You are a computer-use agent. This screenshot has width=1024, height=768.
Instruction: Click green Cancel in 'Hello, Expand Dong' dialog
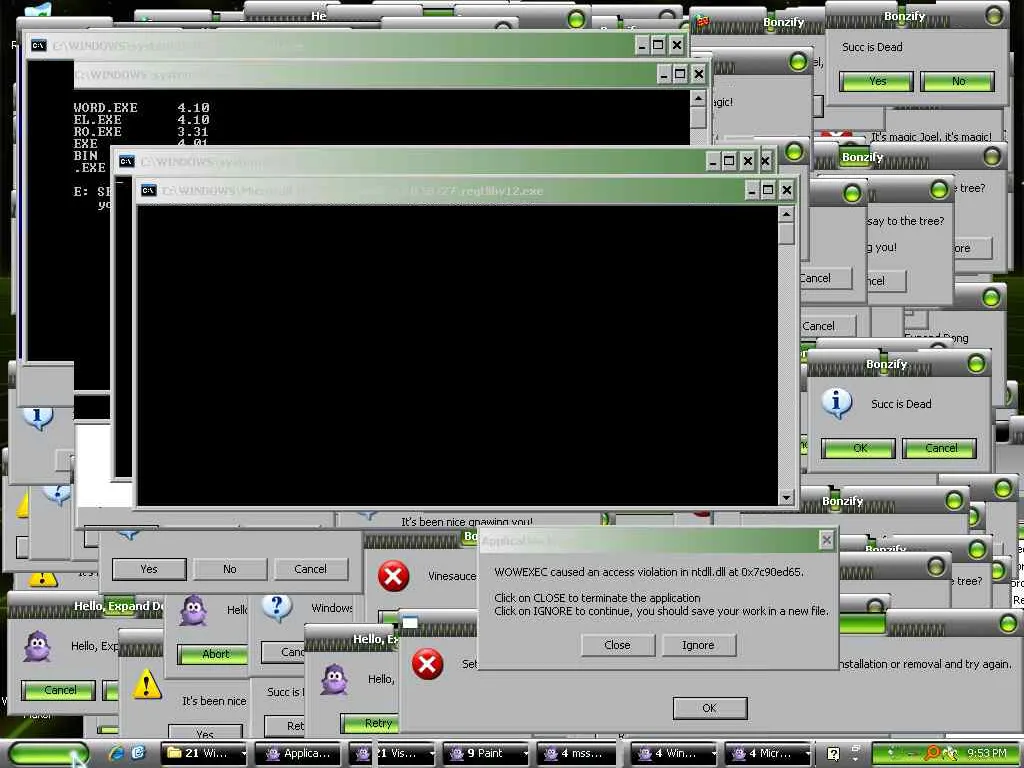(59, 690)
